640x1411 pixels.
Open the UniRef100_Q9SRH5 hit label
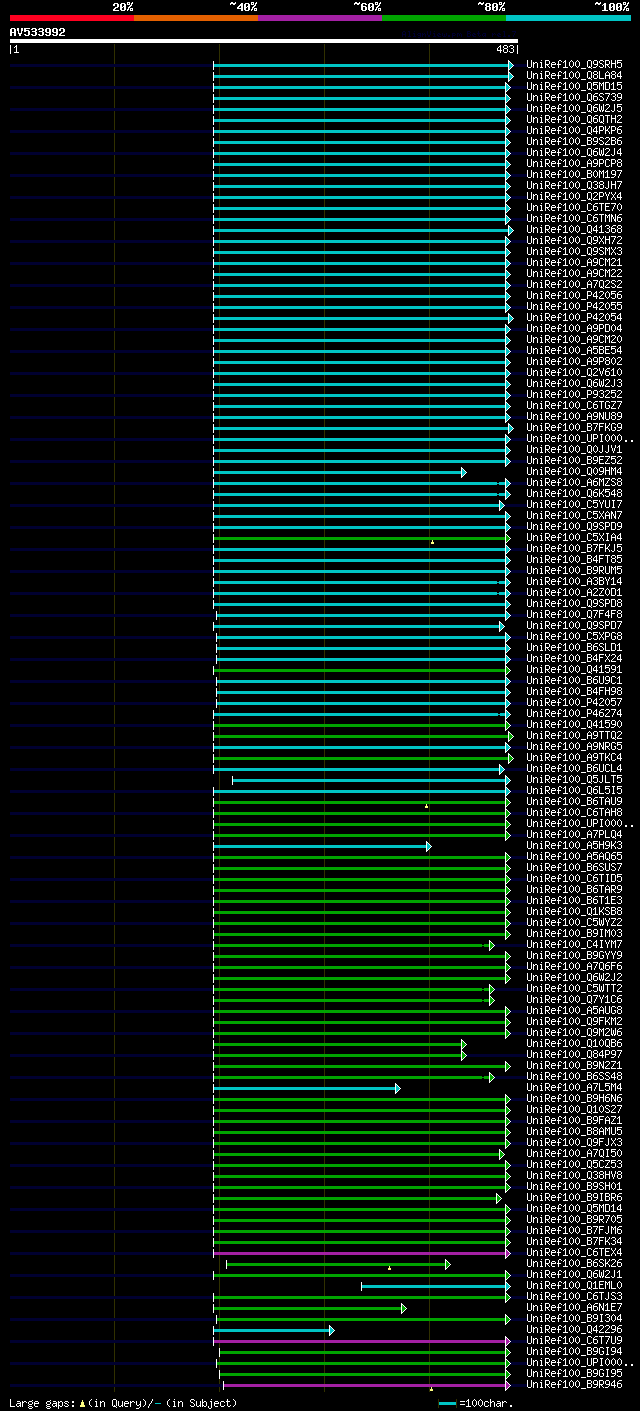click(574, 64)
